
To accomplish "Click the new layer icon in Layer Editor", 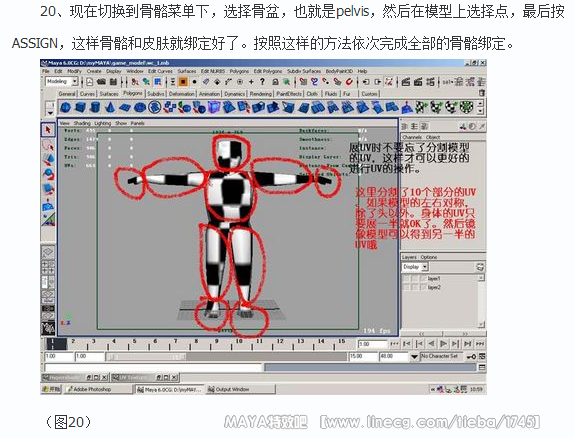I will pos(480,267).
